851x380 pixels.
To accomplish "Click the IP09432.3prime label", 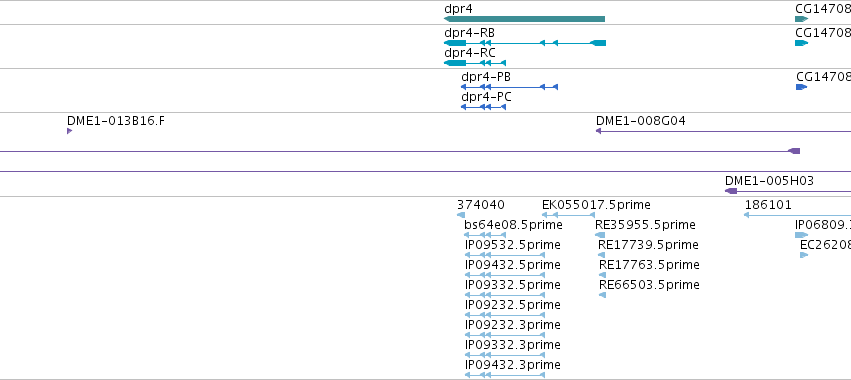I will (512, 365).
